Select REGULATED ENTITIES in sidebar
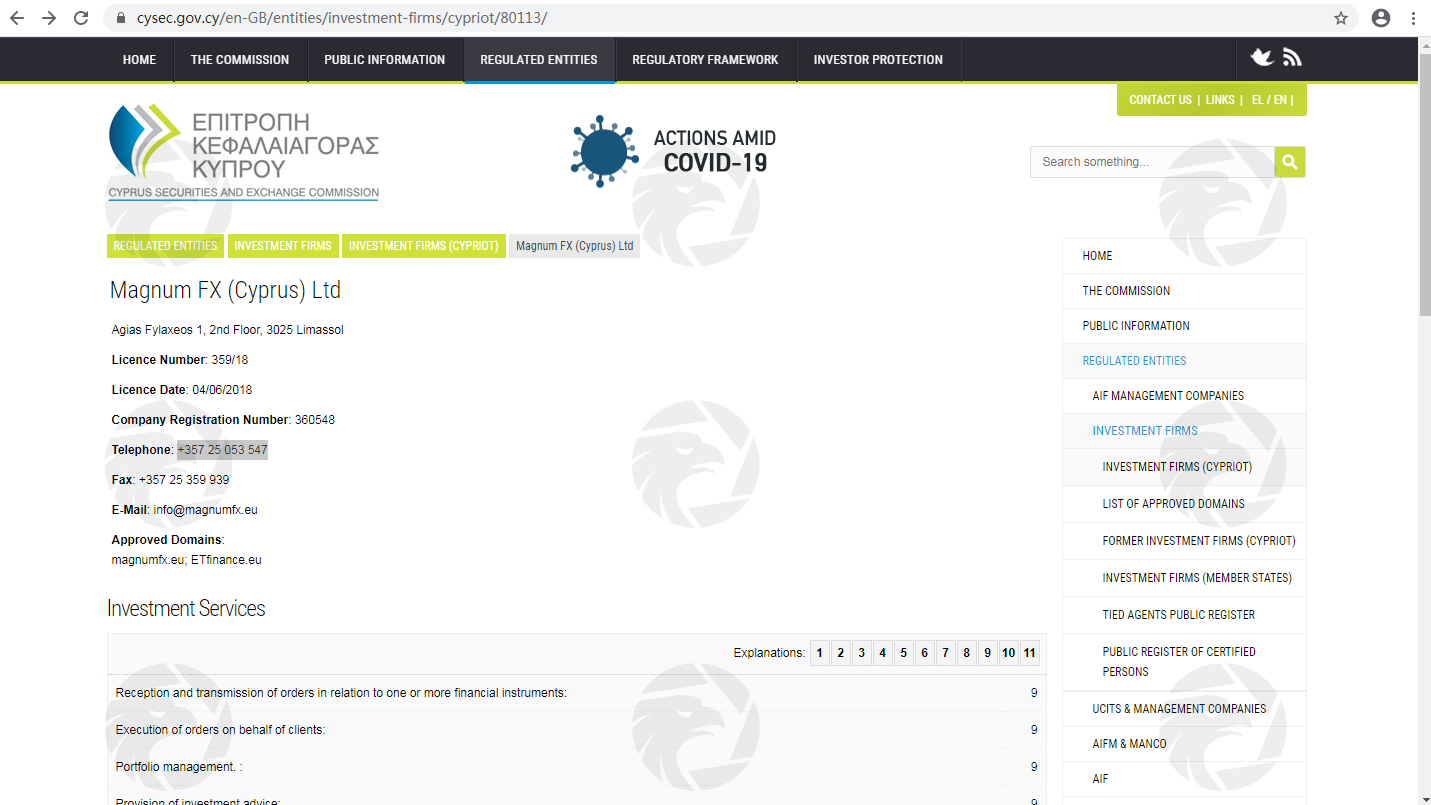The width and height of the screenshot is (1431, 805). [x=1184, y=361]
